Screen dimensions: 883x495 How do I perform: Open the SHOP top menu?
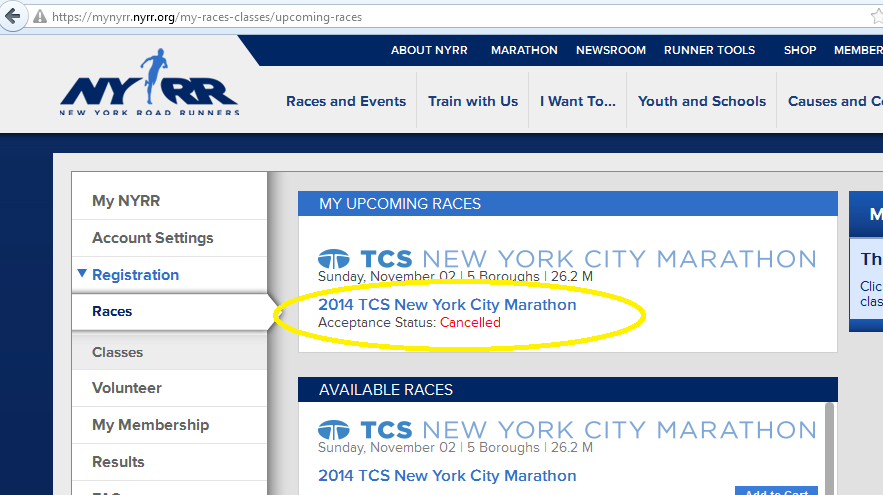pyautogui.click(x=800, y=50)
